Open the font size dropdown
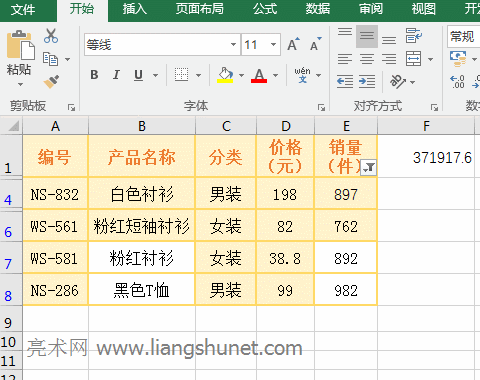The image size is (480, 380). coord(273,44)
